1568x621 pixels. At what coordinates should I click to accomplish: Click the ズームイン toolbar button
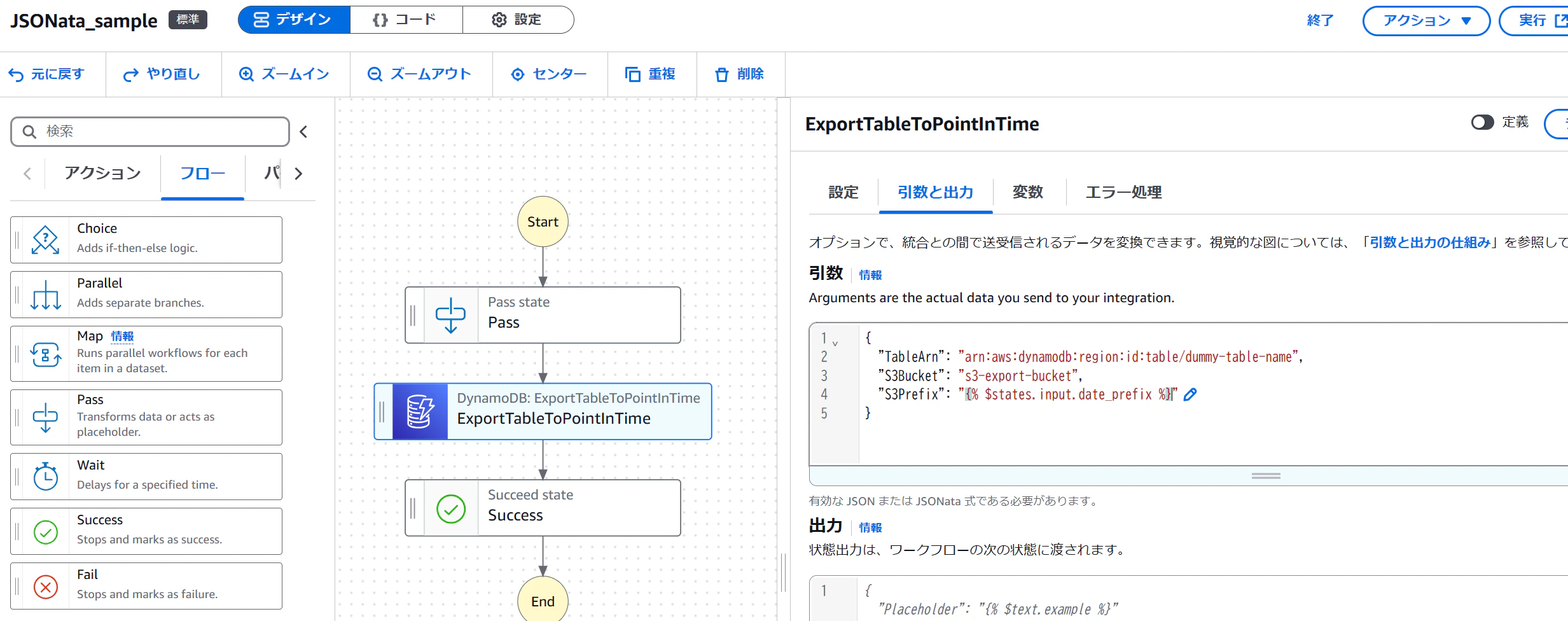pos(285,74)
